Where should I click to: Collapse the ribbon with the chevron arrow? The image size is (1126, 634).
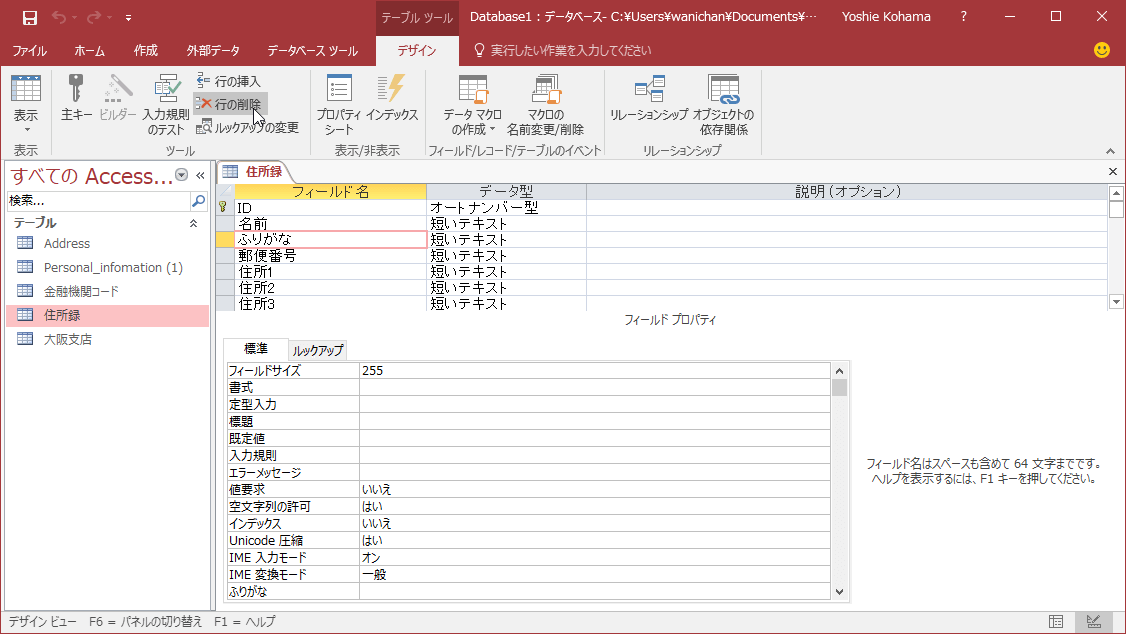click(x=1110, y=151)
